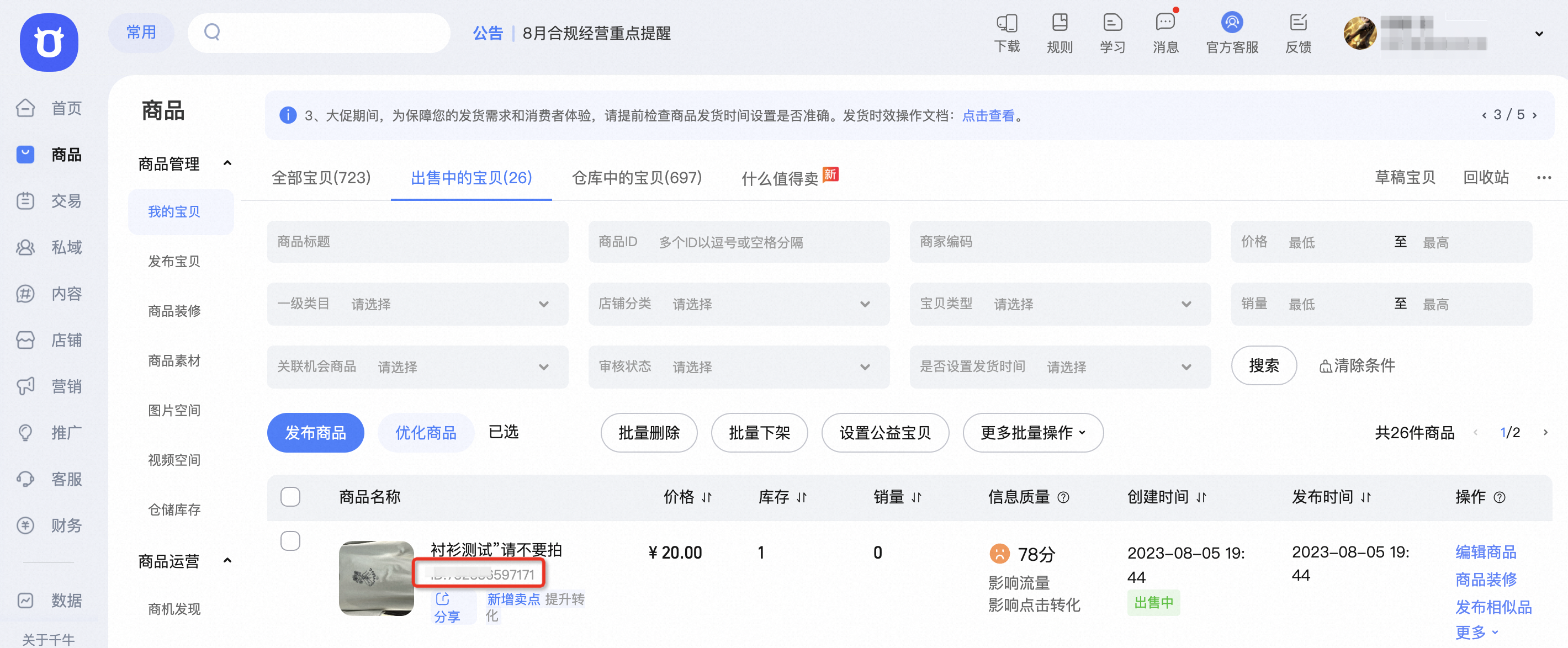
Task: Open 推广 in the sidebar
Action: tap(49, 433)
